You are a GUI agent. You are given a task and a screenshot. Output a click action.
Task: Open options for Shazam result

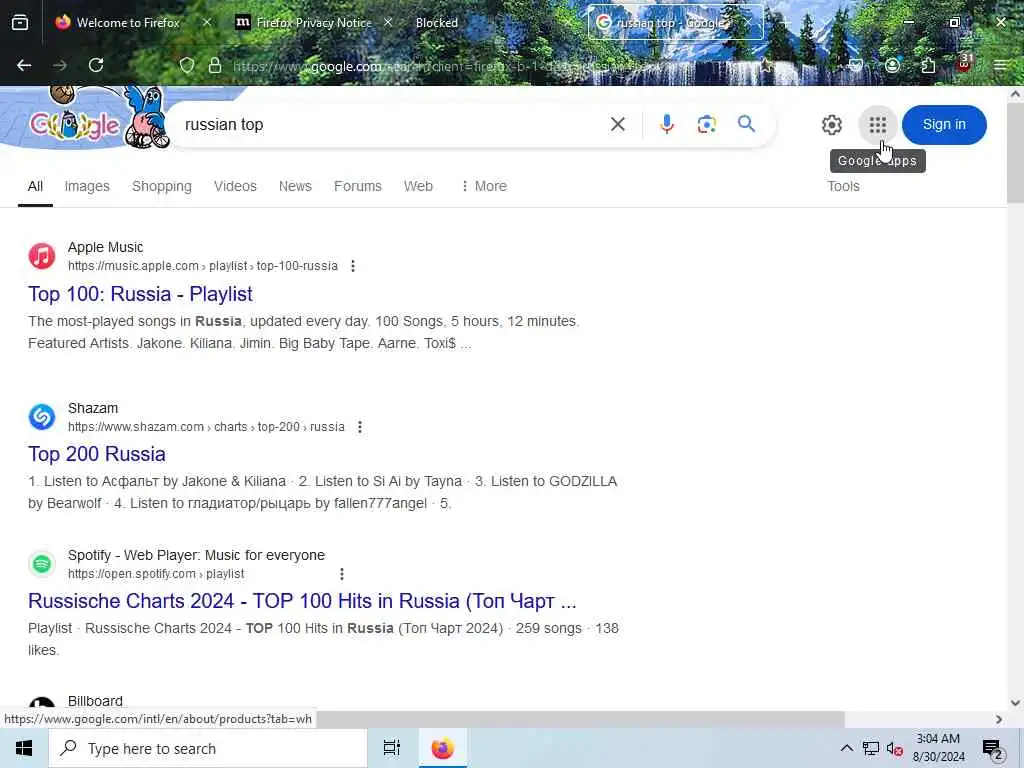pos(360,427)
